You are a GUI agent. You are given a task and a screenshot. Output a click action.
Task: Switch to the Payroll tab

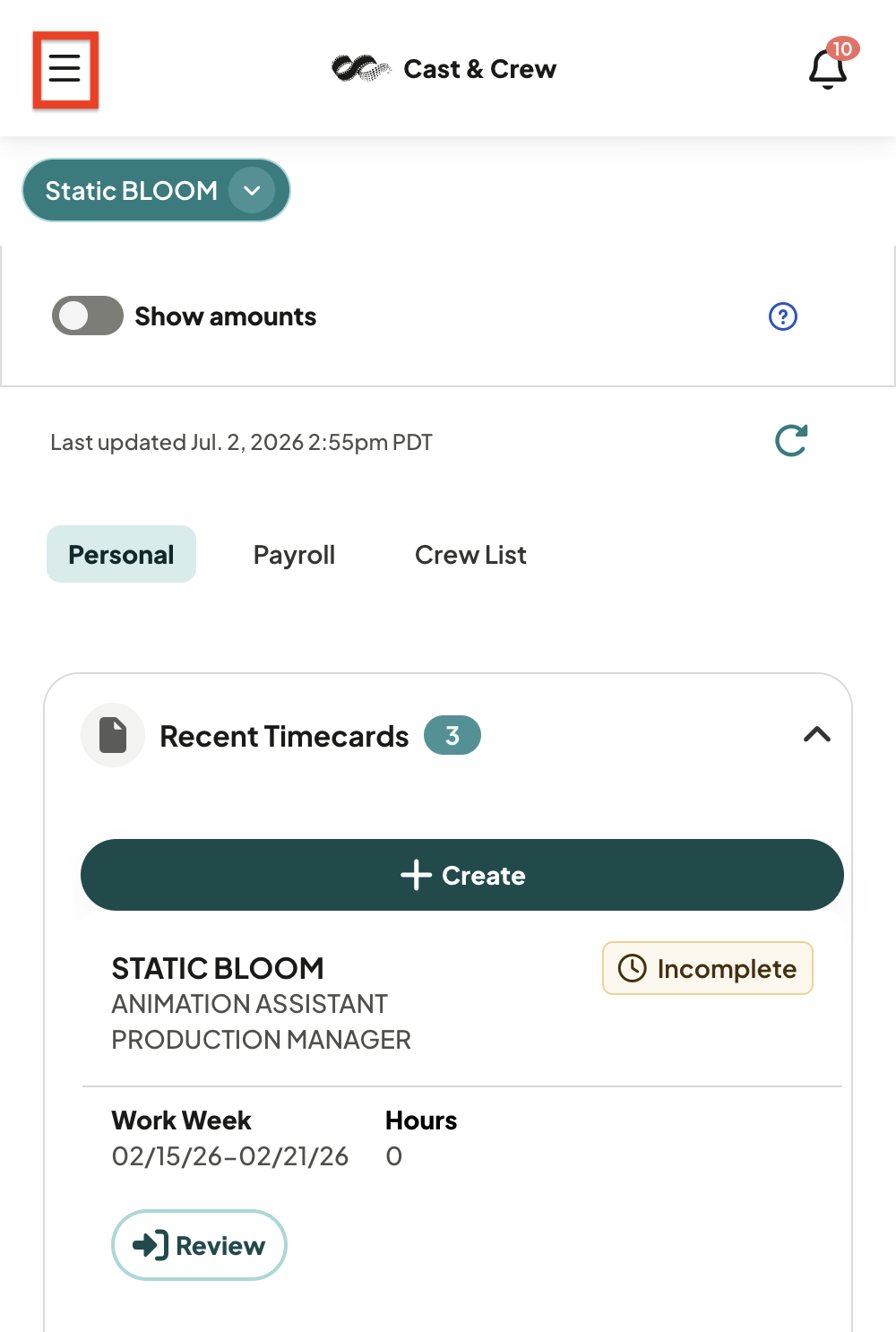tap(294, 555)
